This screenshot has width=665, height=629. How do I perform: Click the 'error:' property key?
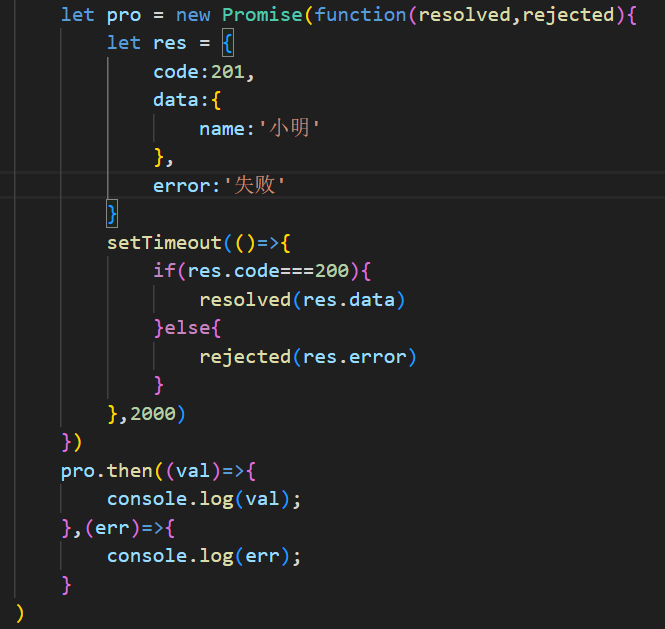187,186
